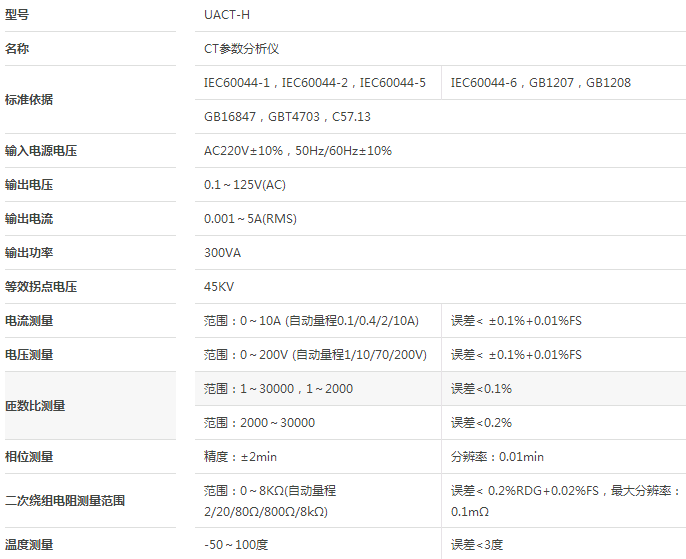This screenshot has width=686, height=559.
Task: Click the 0~10A current range cell
Action: pyautogui.click(x=311, y=321)
